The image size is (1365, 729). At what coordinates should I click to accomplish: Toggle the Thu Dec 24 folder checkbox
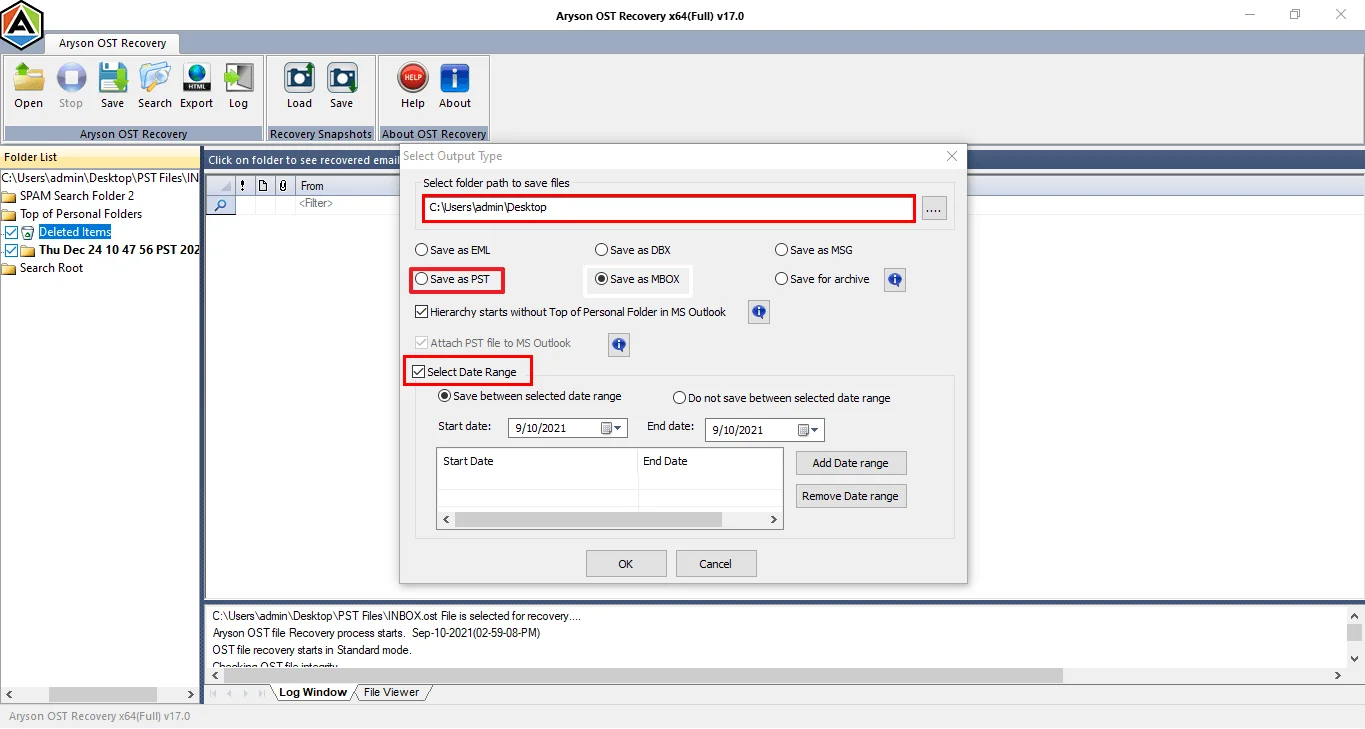[x=11, y=250]
